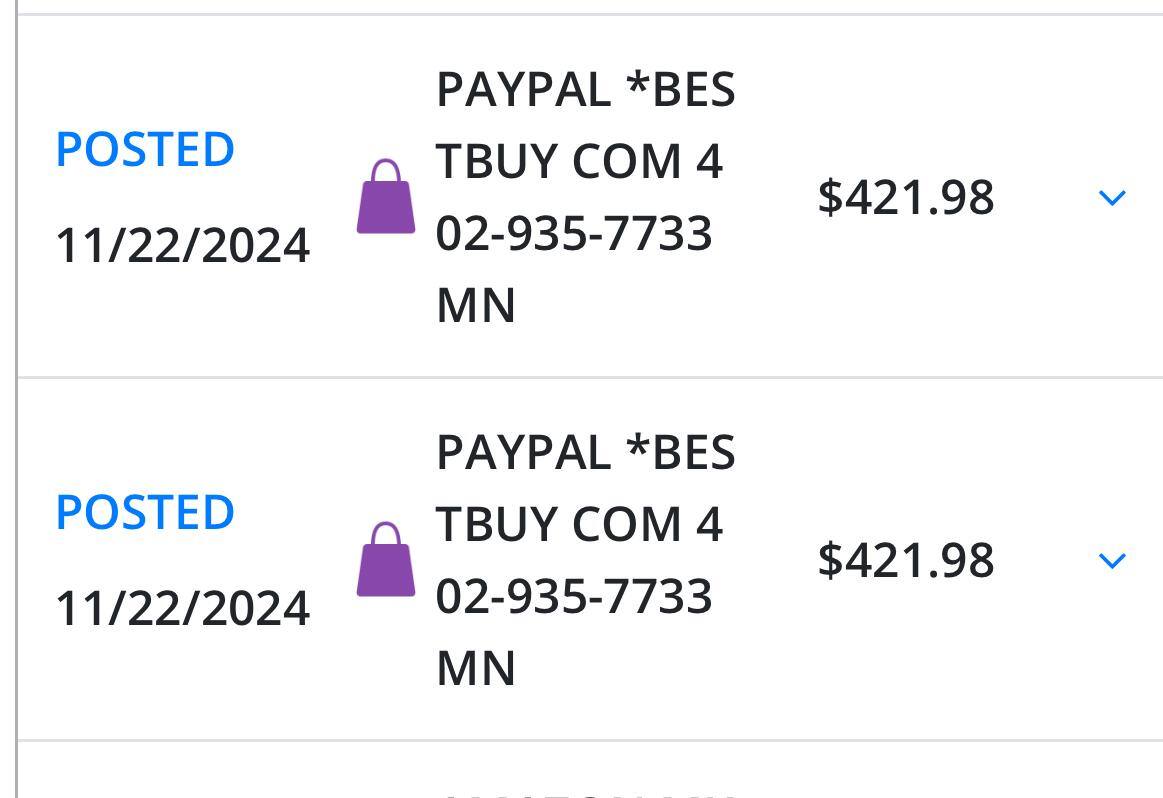The width and height of the screenshot is (1163, 798).
Task: Click the 02-935-7733 phone number in the first transaction
Action: pos(574,233)
